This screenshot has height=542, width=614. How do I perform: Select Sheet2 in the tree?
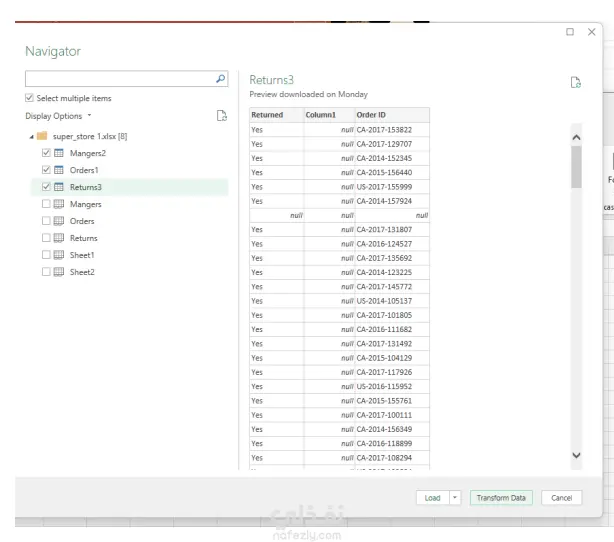[82, 272]
